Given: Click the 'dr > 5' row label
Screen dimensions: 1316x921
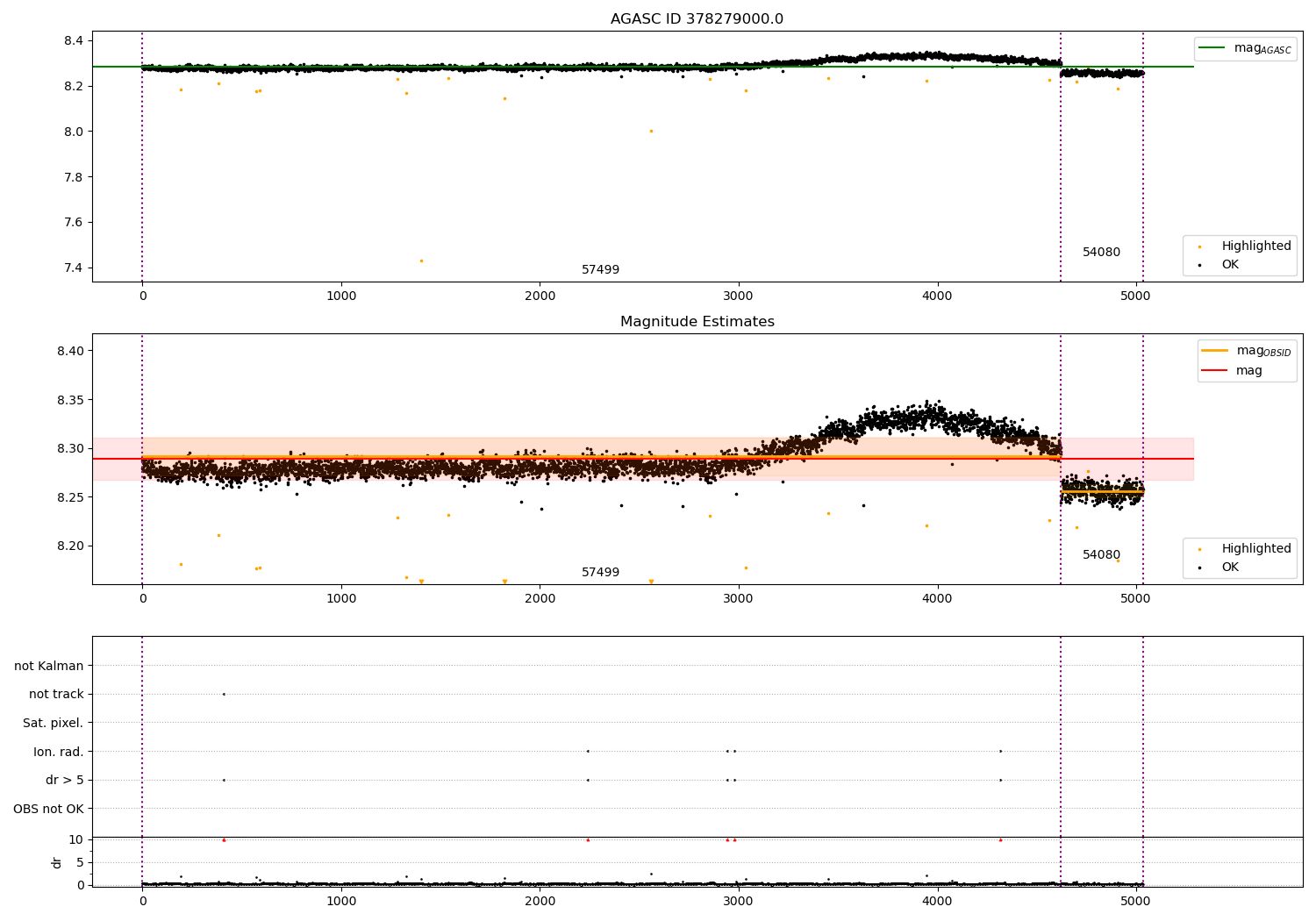Looking at the screenshot, I should coord(65,780).
